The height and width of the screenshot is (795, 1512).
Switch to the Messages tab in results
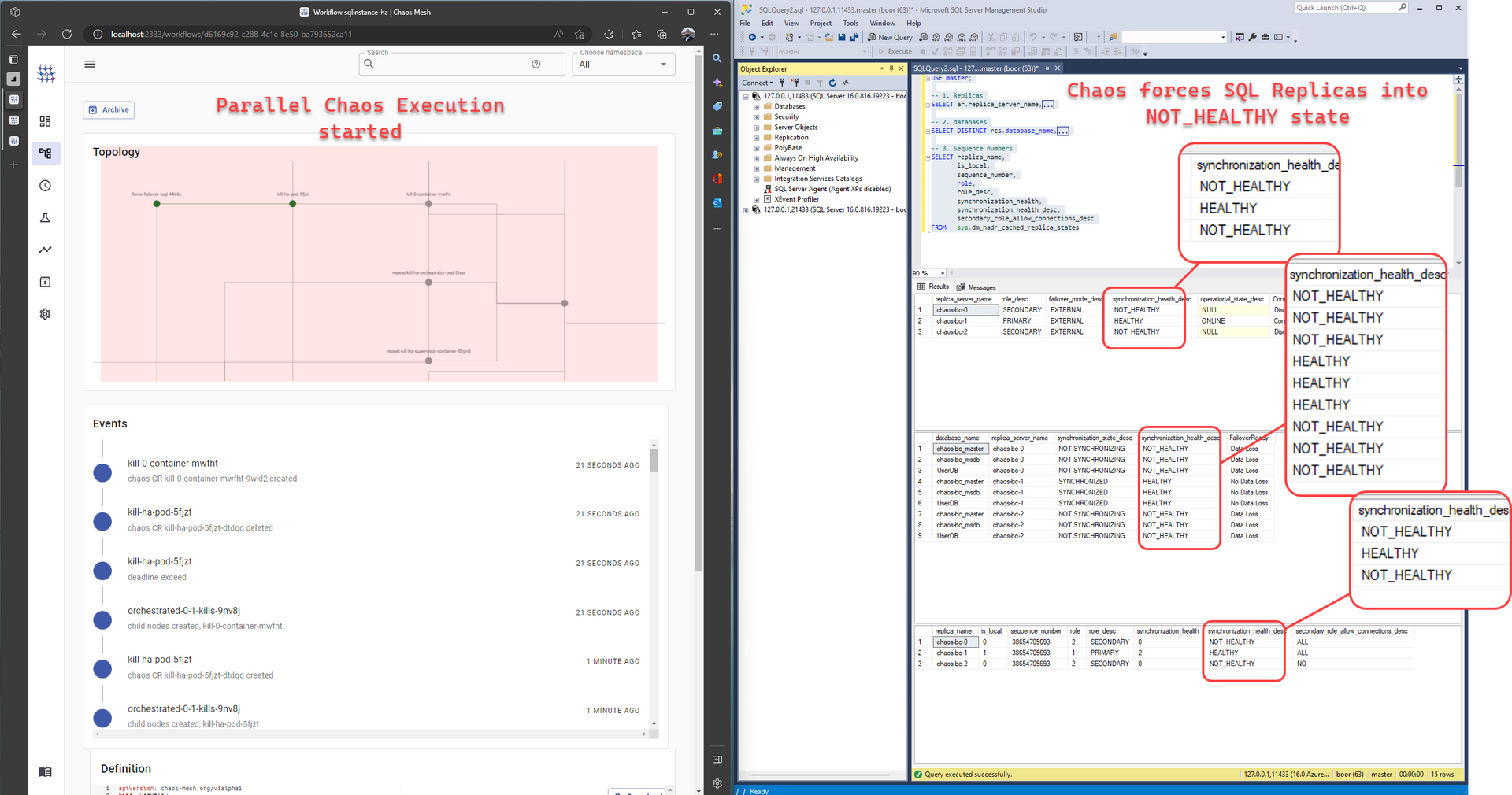click(976, 287)
